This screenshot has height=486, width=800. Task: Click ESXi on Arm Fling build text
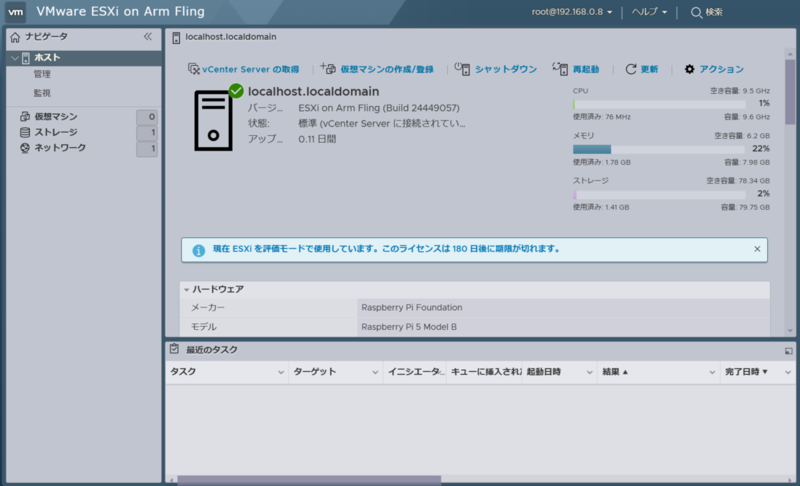pyautogui.click(x=379, y=108)
